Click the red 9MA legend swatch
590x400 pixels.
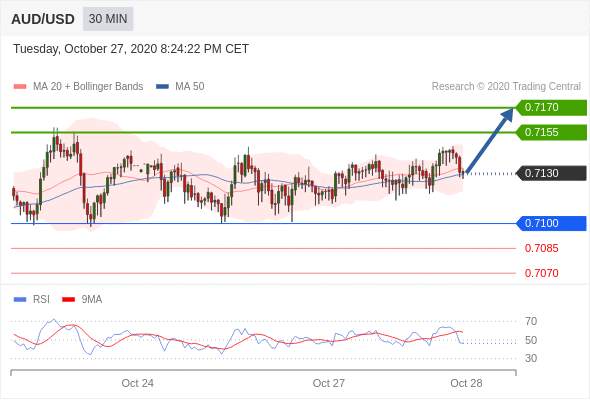68,300
